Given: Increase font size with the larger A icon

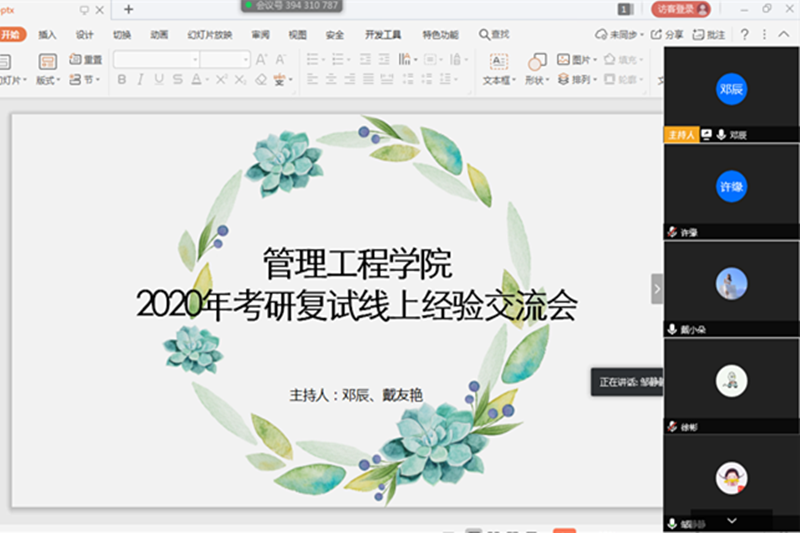Looking at the screenshot, I should 263,60.
